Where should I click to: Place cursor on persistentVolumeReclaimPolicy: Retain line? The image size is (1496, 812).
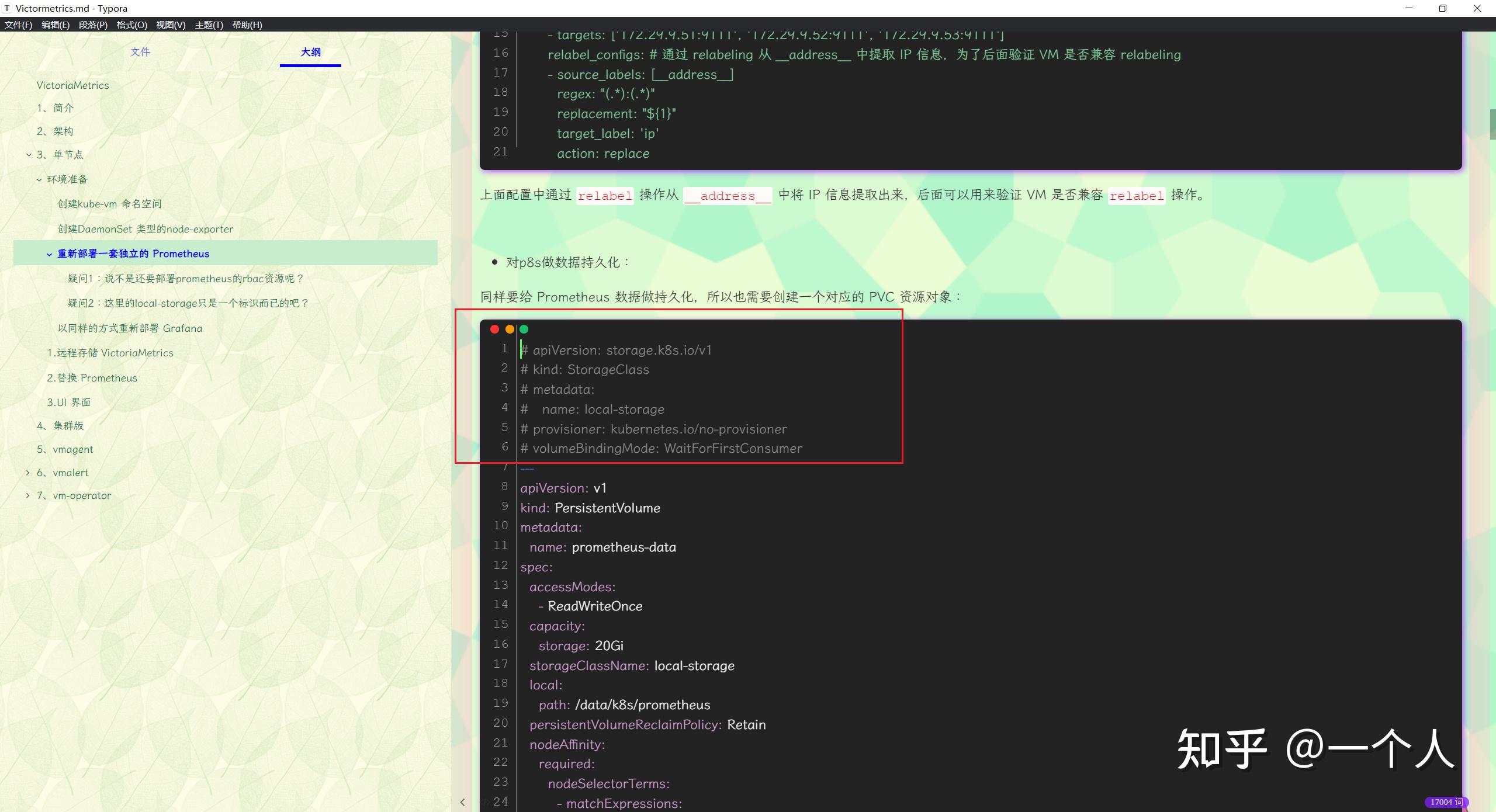tap(647, 725)
